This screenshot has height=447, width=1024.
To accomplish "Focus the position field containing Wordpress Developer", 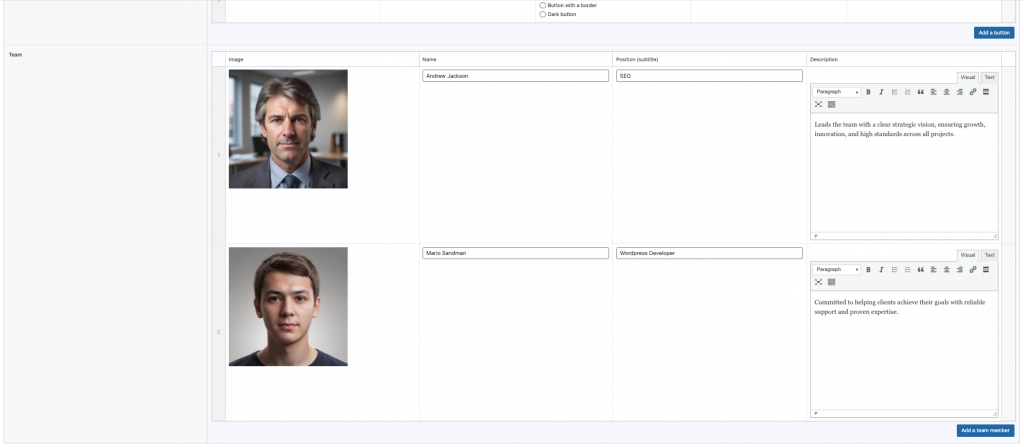I will tap(709, 253).
